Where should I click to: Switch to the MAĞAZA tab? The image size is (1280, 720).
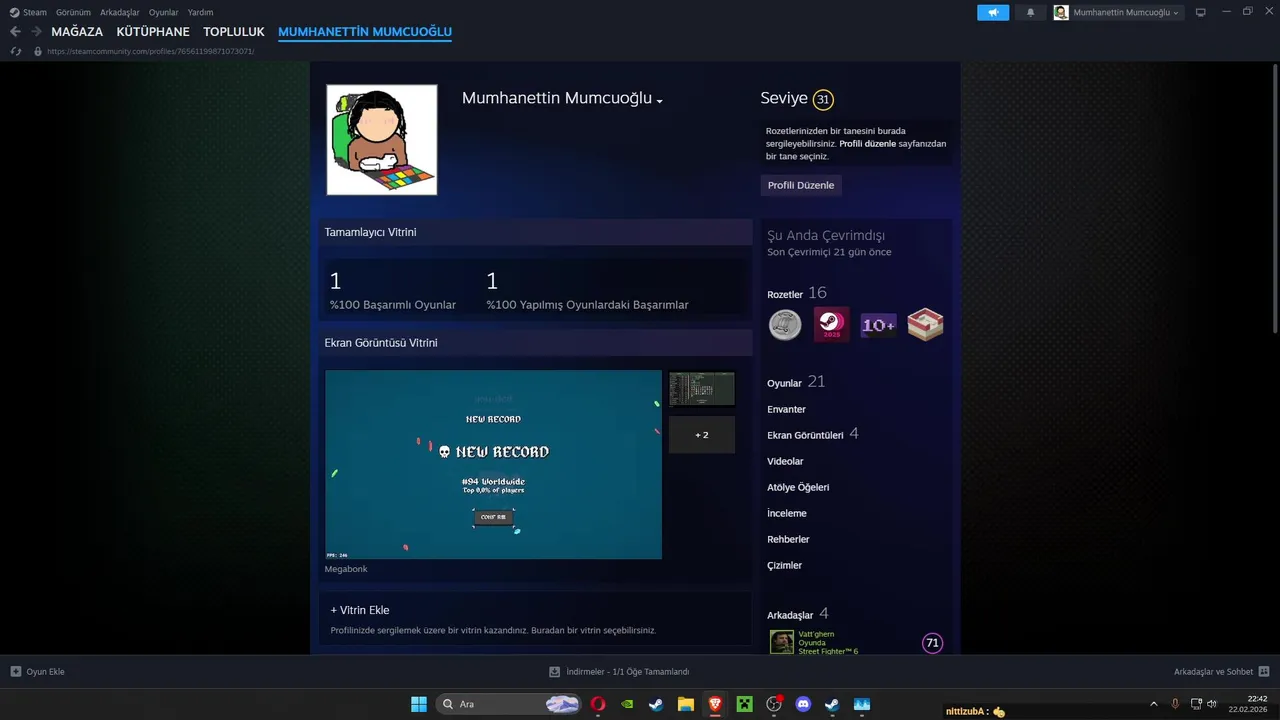pyautogui.click(x=77, y=32)
